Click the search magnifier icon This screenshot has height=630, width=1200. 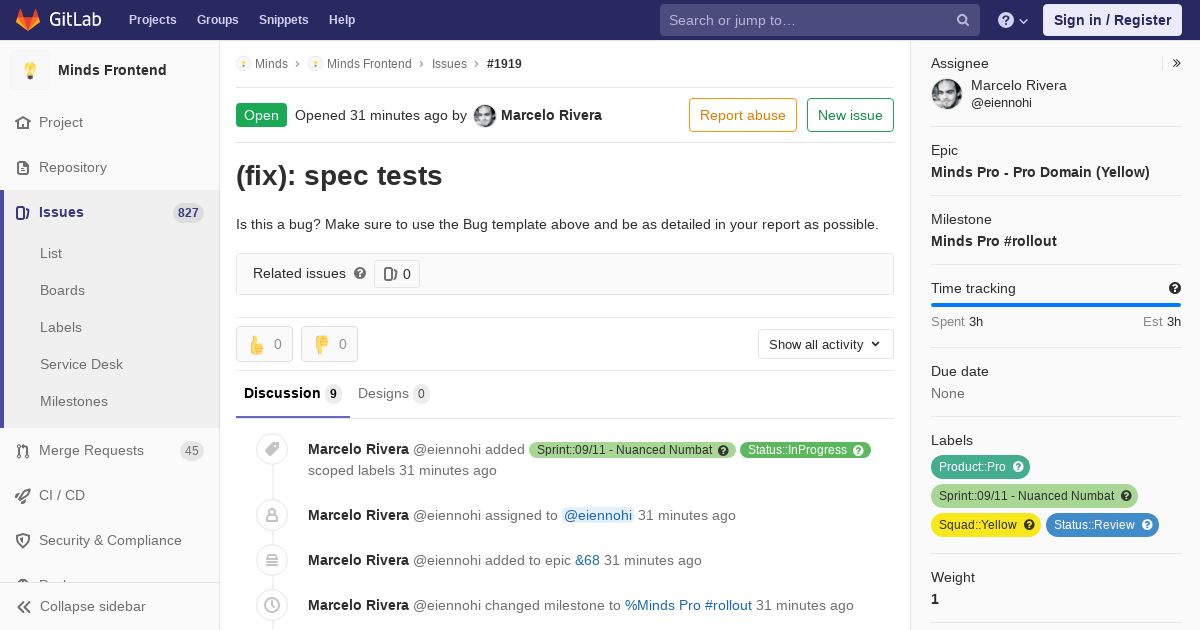coord(963,20)
